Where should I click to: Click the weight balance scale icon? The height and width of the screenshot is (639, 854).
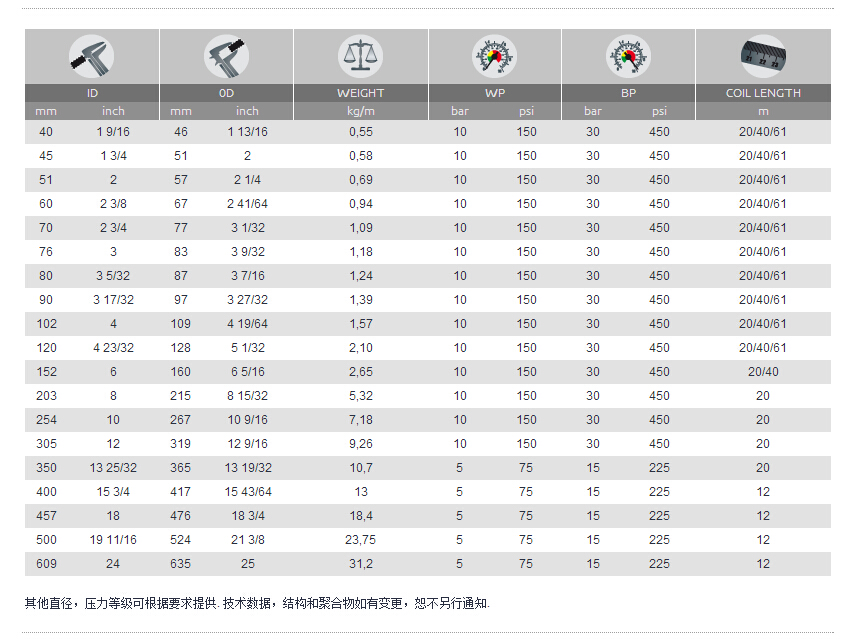360,56
